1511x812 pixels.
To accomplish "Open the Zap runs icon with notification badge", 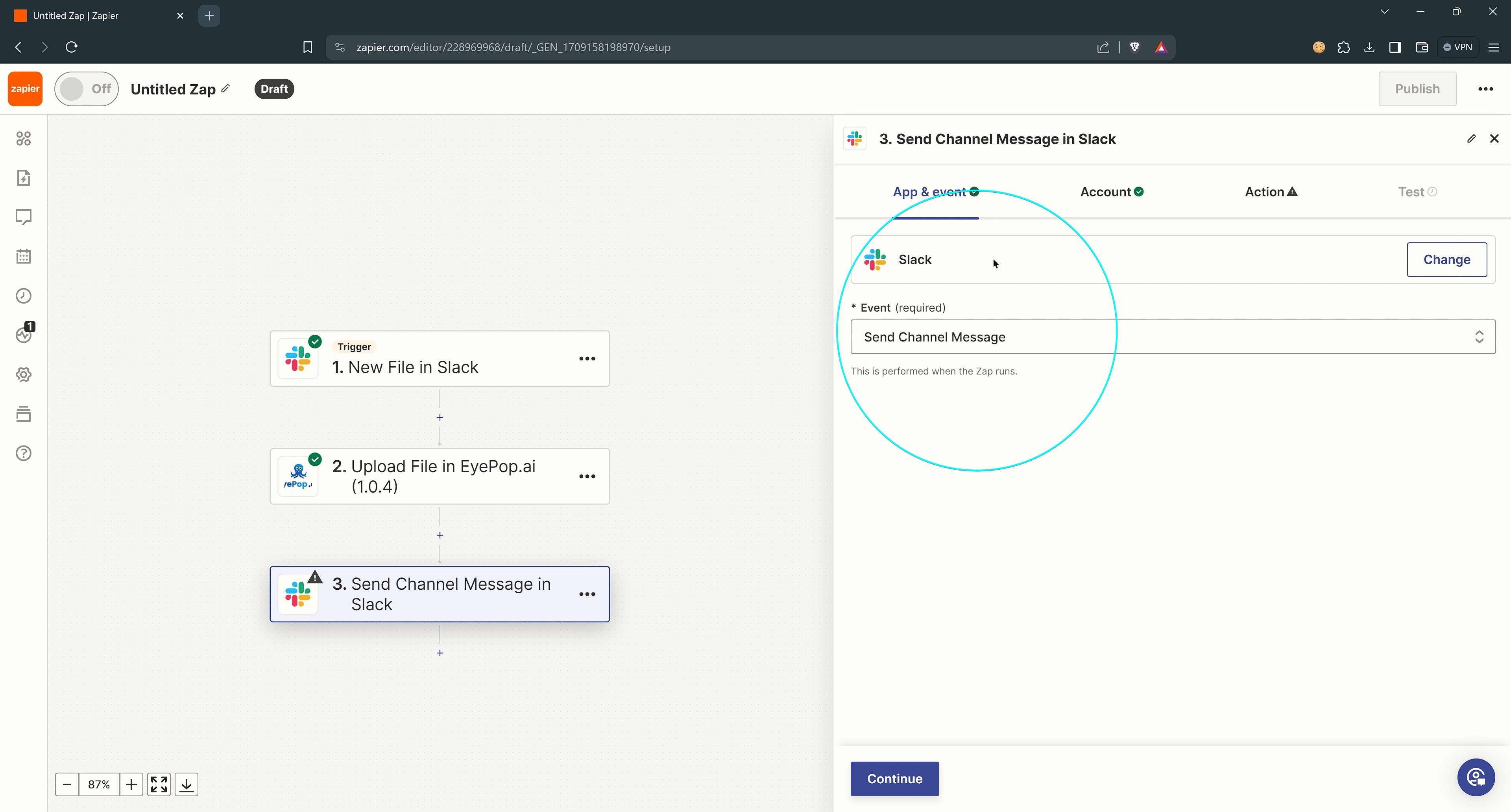I will [x=24, y=335].
